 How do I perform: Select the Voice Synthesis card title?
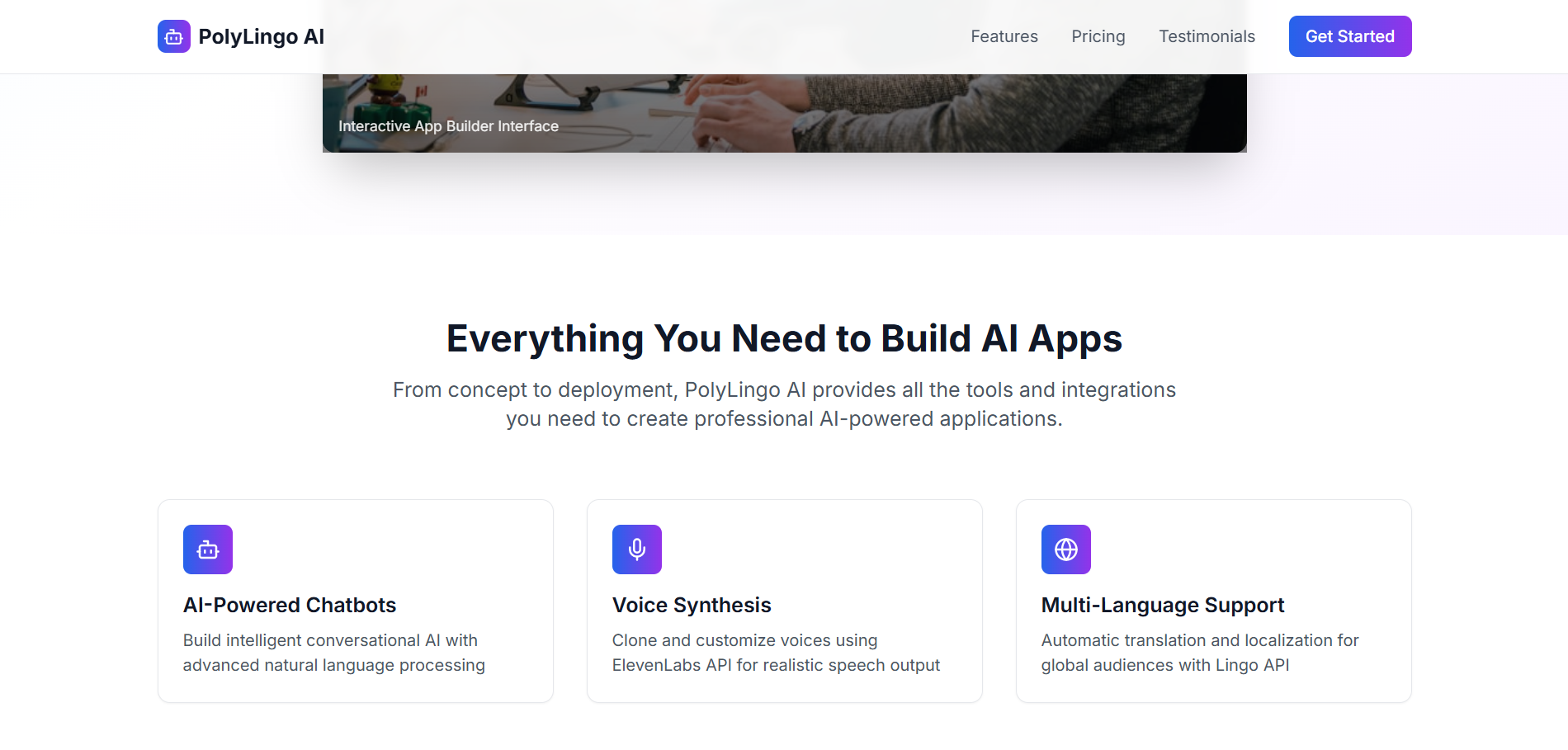[x=692, y=605]
